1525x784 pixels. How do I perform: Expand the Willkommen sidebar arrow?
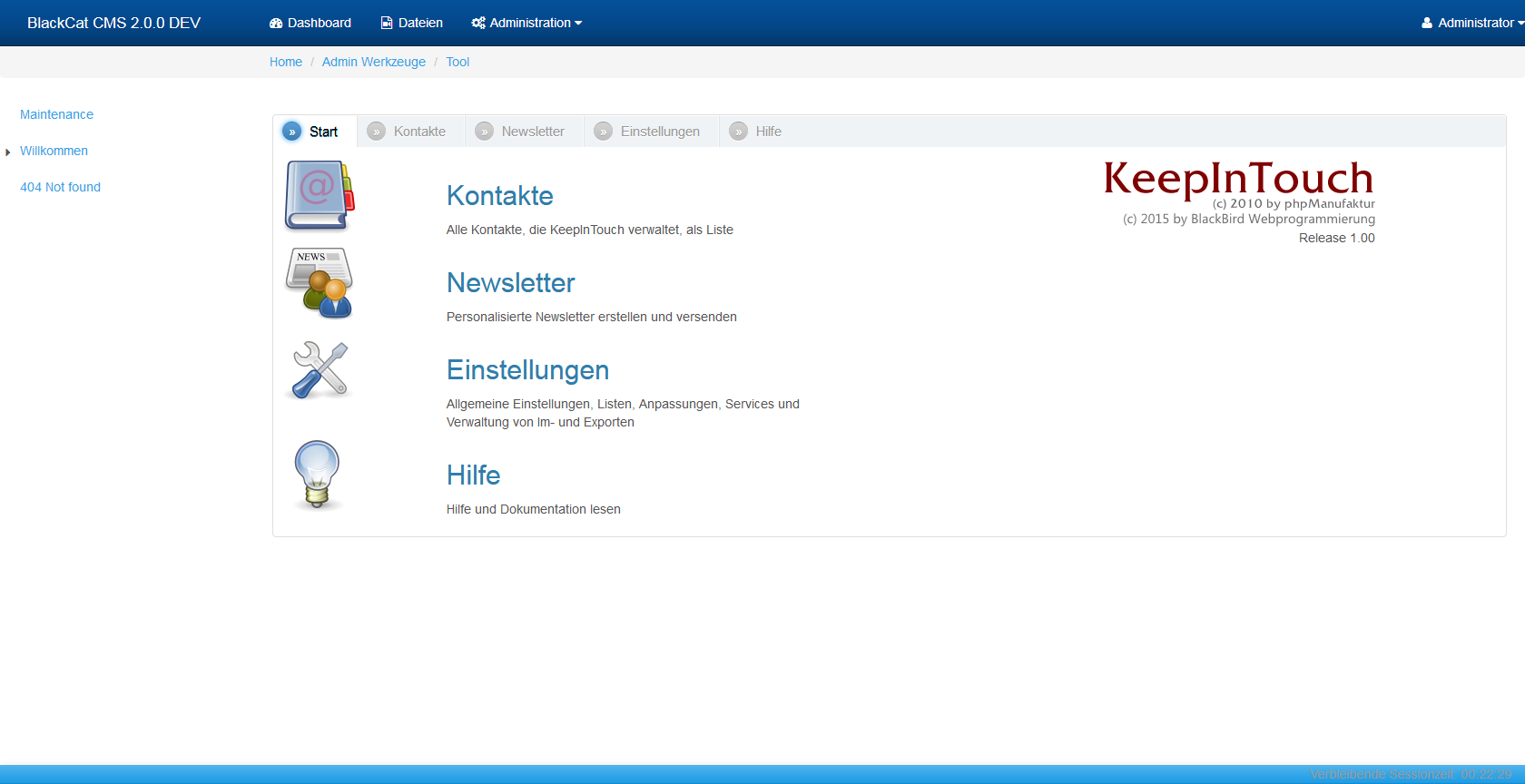click(8, 152)
